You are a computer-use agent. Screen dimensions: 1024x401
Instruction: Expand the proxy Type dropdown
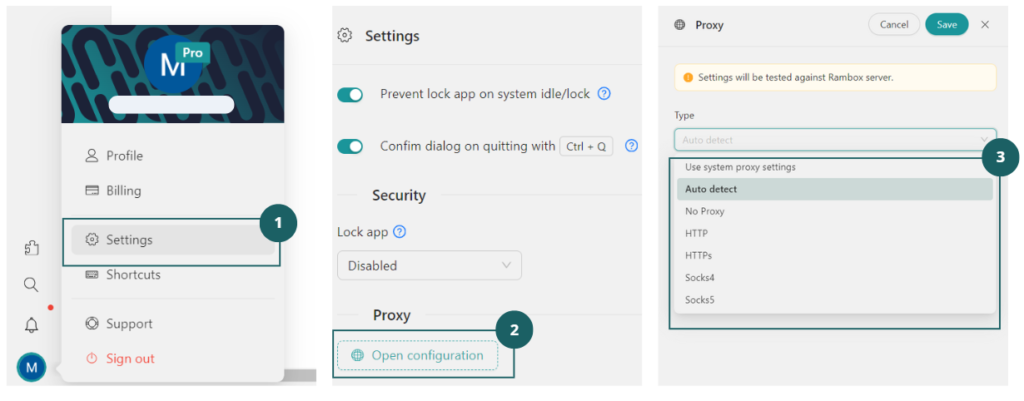coord(835,140)
